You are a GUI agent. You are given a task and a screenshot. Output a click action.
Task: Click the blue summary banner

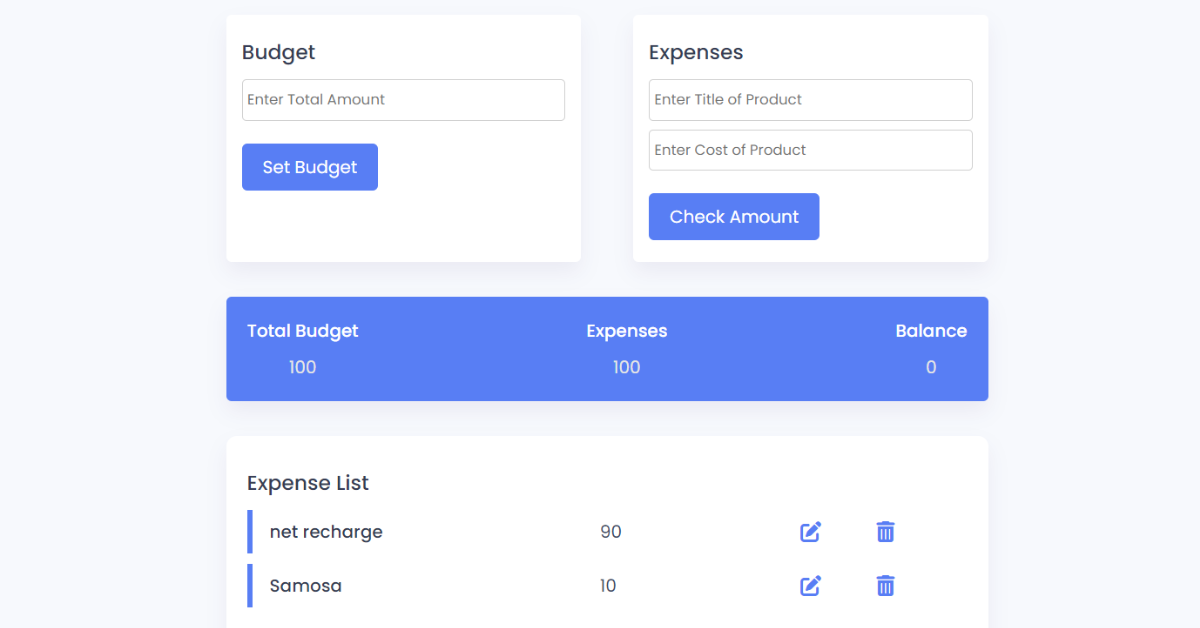tap(607, 348)
